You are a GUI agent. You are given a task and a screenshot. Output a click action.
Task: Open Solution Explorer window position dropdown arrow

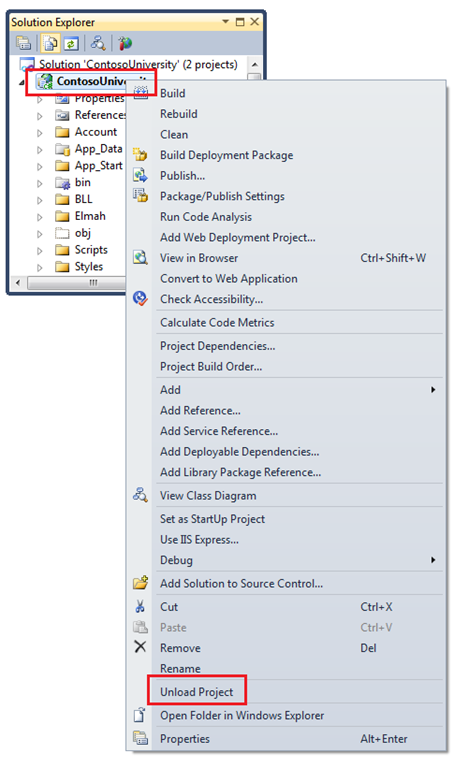(x=226, y=22)
